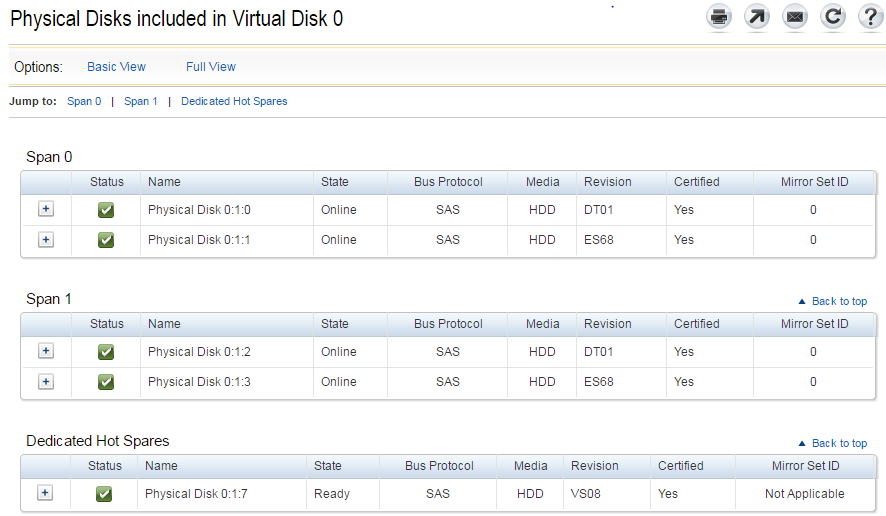Switch to Basic View option
Image resolution: width=886 pixels, height=516 pixels.
pos(116,67)
